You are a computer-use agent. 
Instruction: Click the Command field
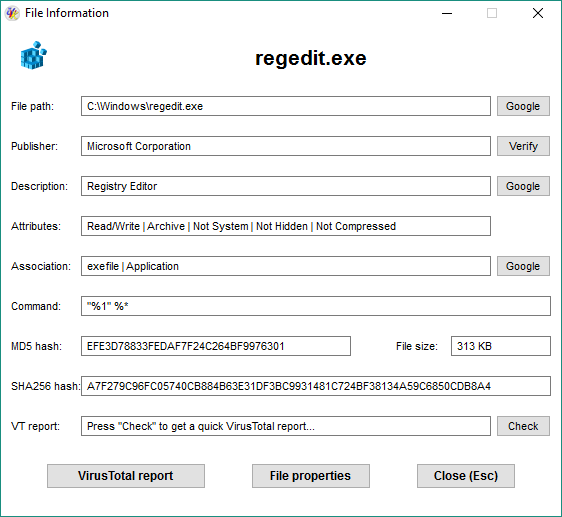point(316,306)
